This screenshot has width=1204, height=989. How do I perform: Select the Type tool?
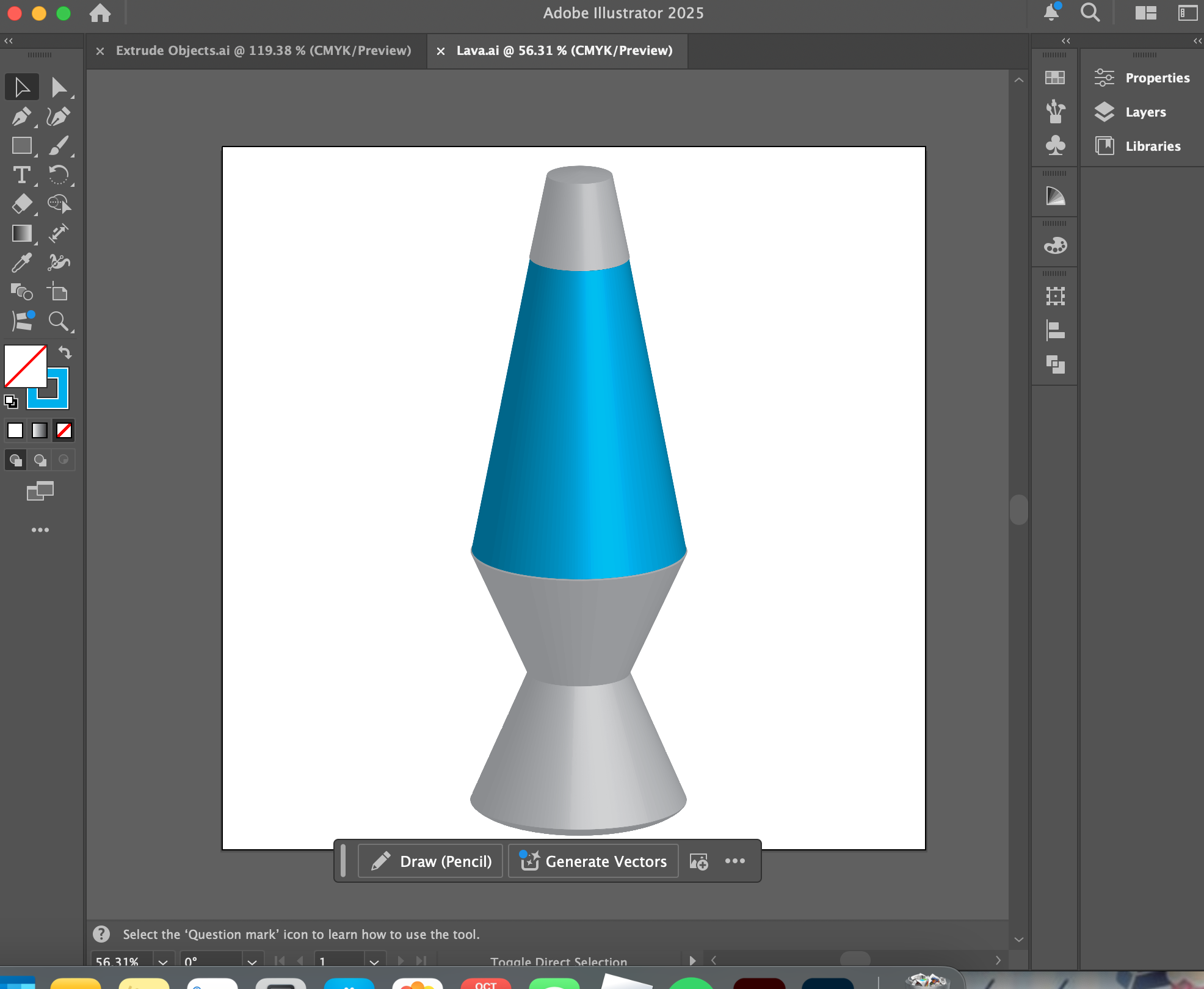[22, 176]
